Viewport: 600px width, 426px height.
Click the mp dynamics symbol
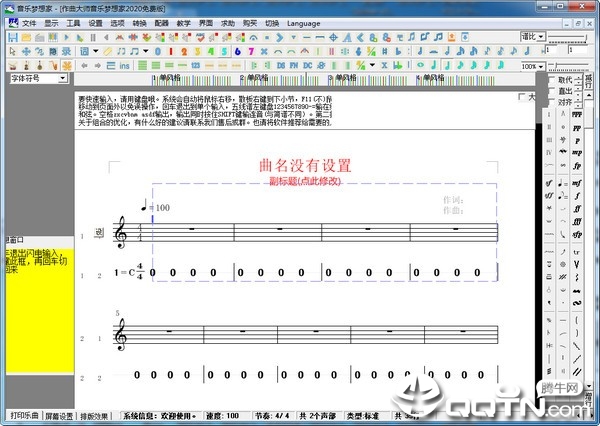577,153
